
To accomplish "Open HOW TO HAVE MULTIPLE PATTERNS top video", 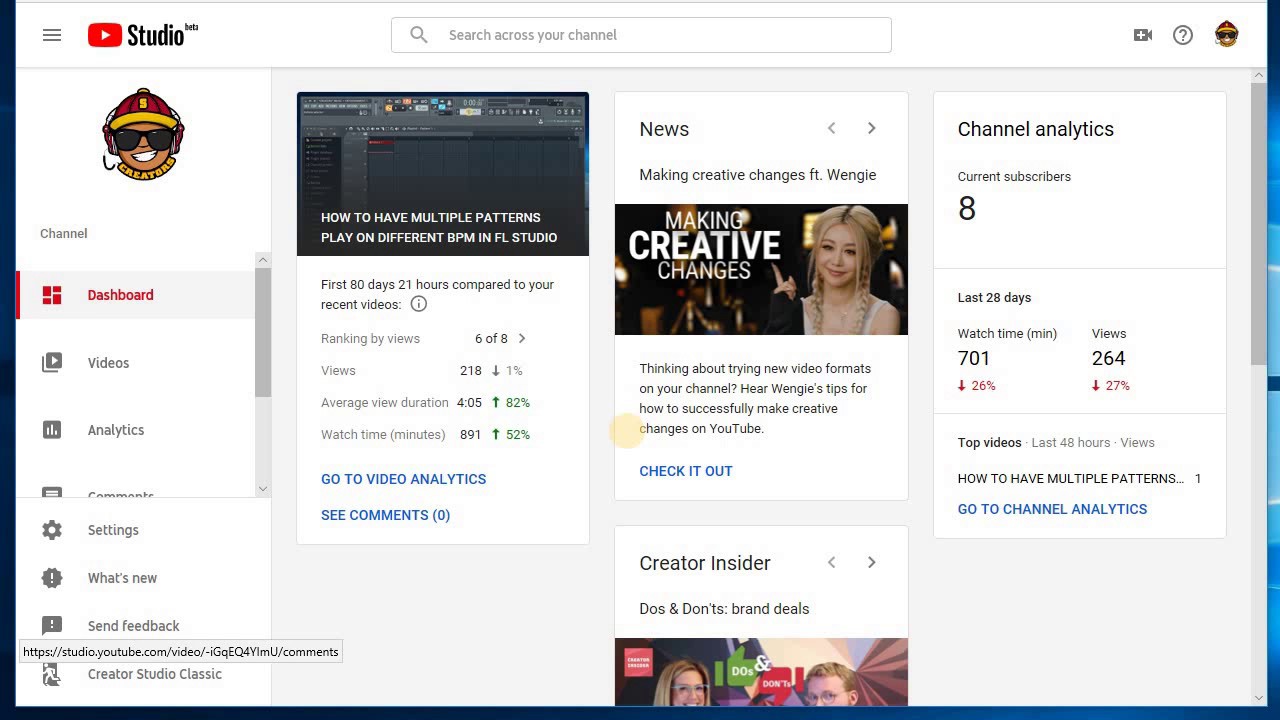I will pyautogui.click(x=1070, y=478).
